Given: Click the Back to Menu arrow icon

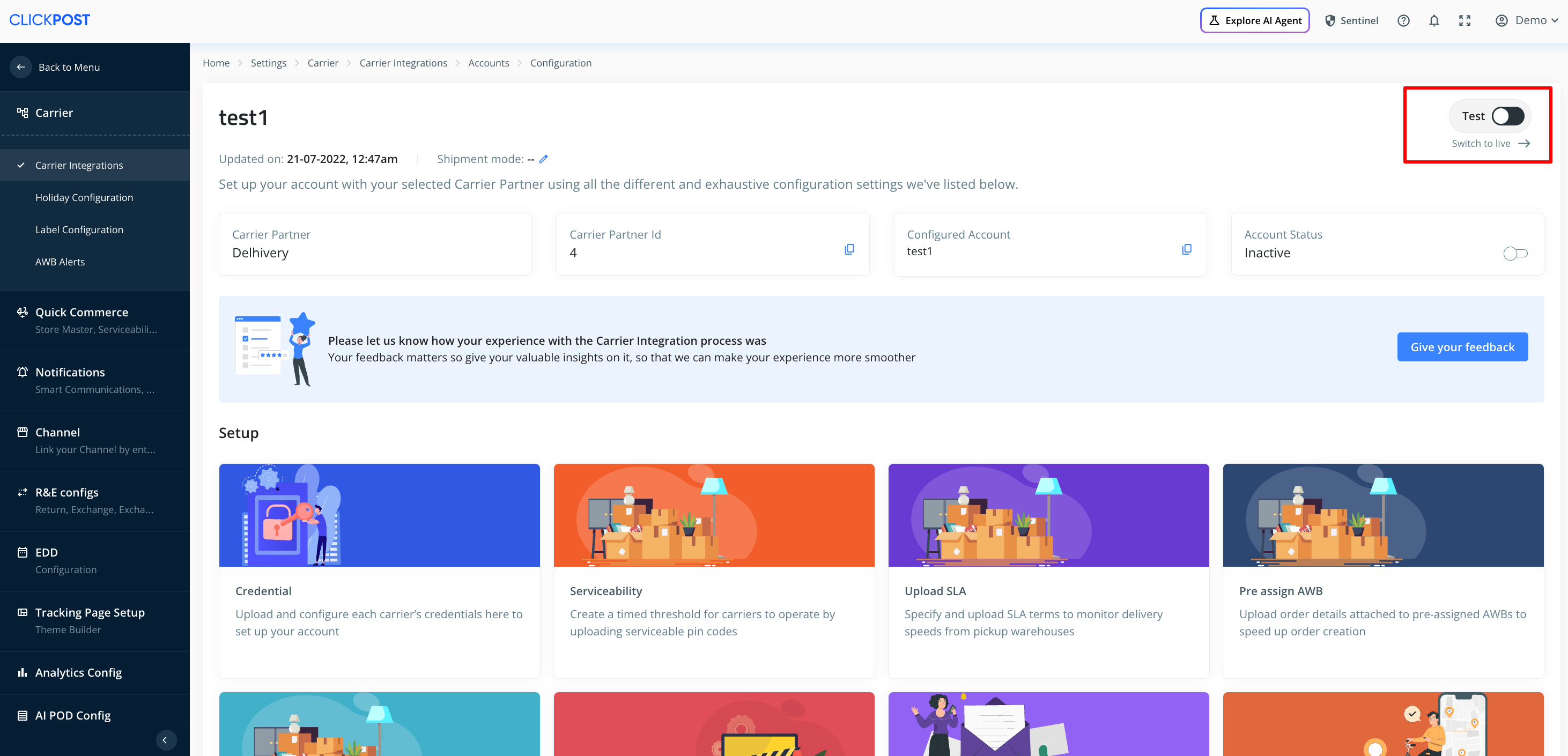Looking at the screenshot, I should click(21, 67).
